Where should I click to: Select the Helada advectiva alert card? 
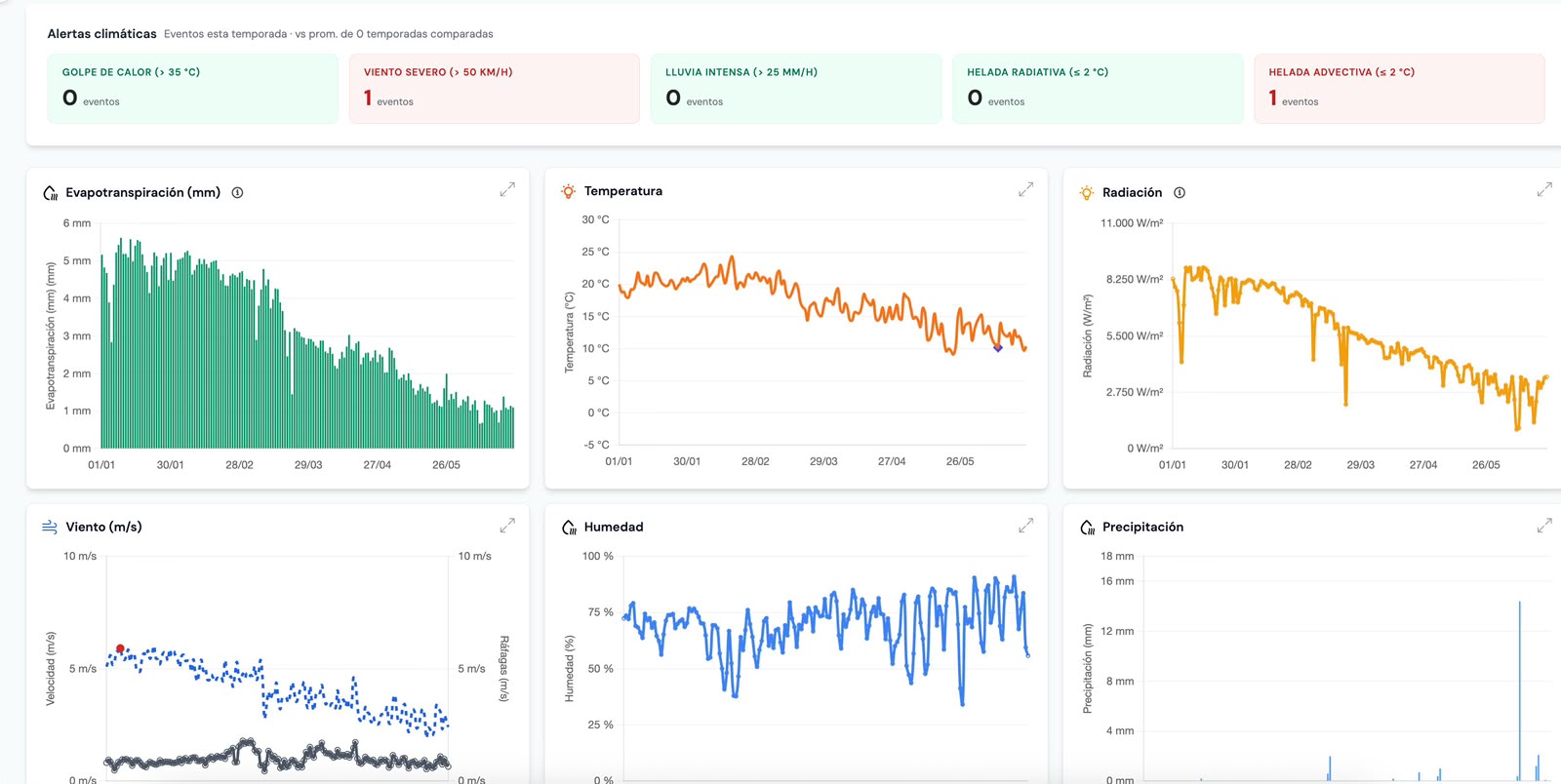coord(1399,89)
